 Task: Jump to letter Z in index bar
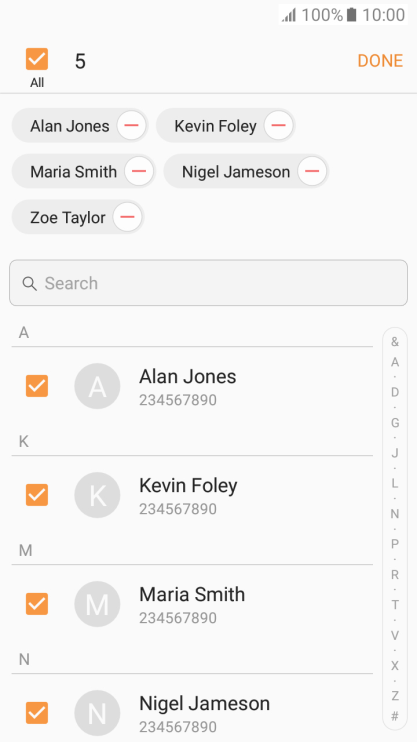click(x=395, y=696)
